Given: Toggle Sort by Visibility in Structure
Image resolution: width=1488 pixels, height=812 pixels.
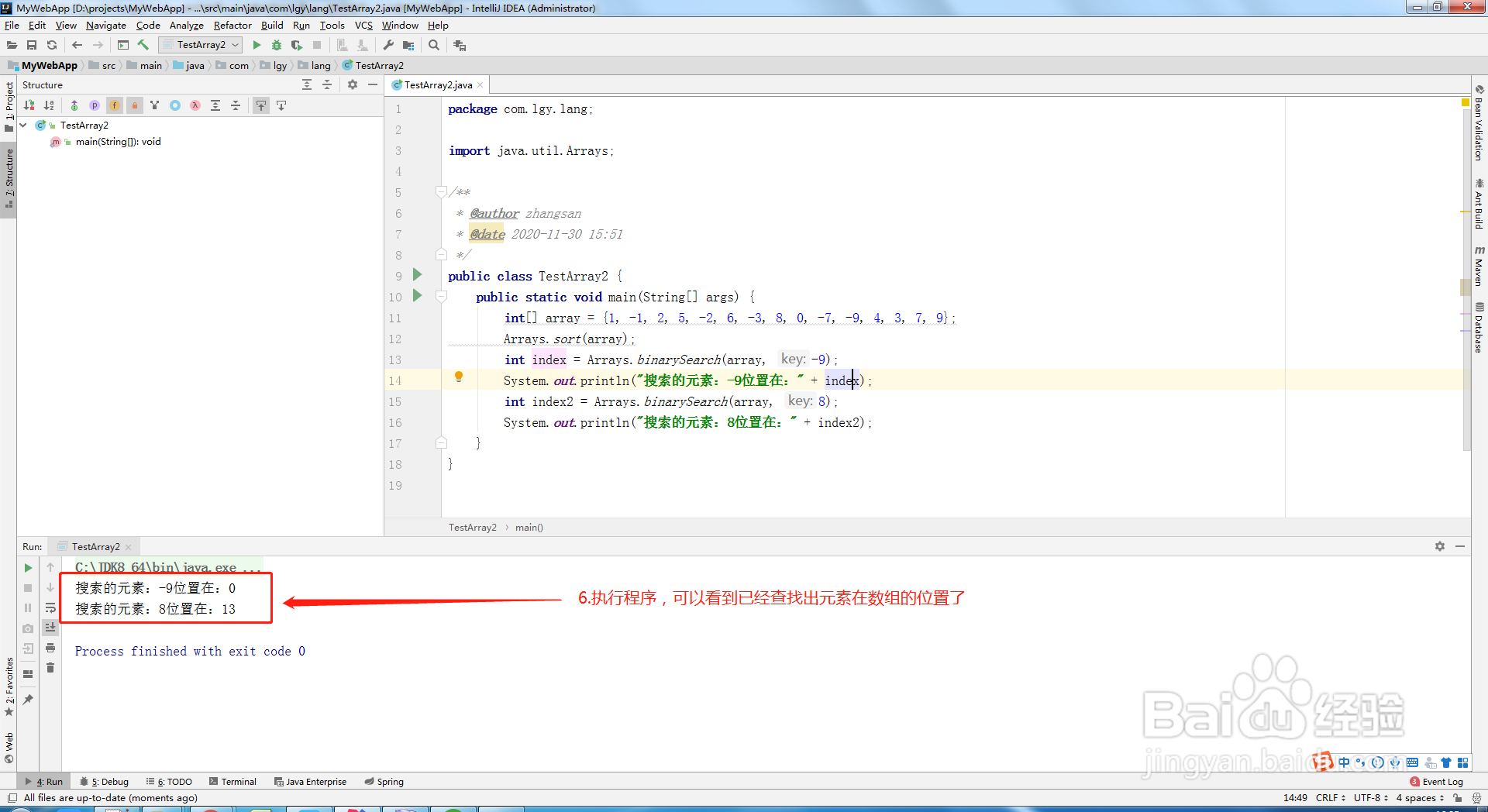Looking at the screenshot, I should 29,105.
